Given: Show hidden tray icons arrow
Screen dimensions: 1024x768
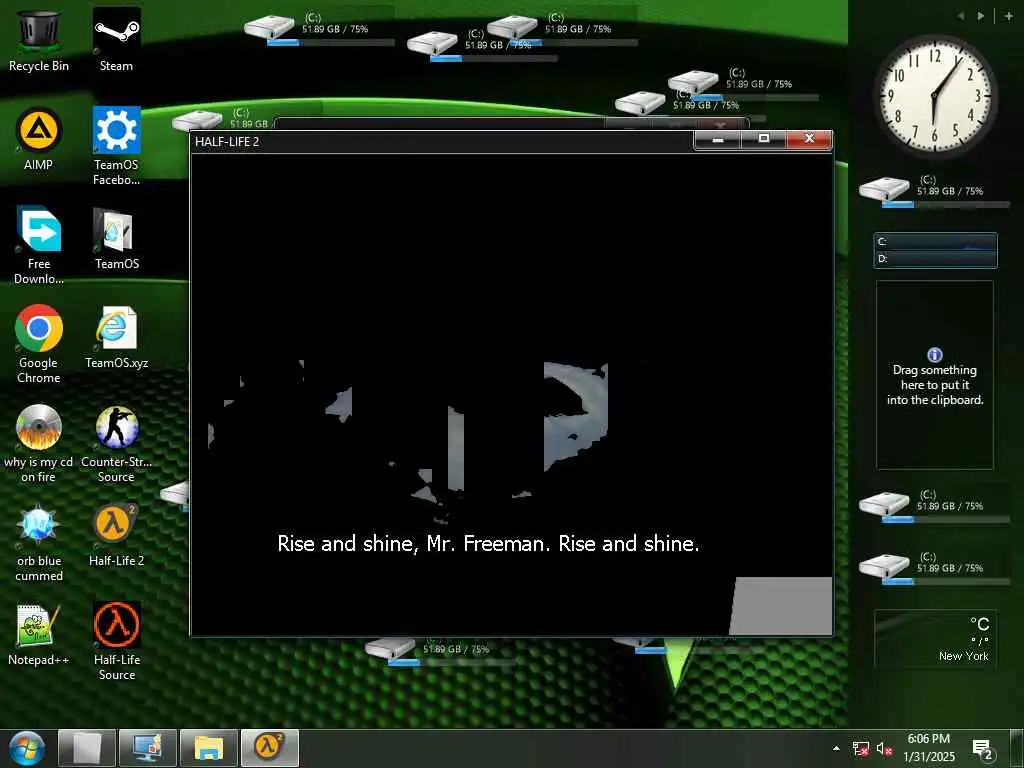Looking at the screenshot, I should point(836,748).
